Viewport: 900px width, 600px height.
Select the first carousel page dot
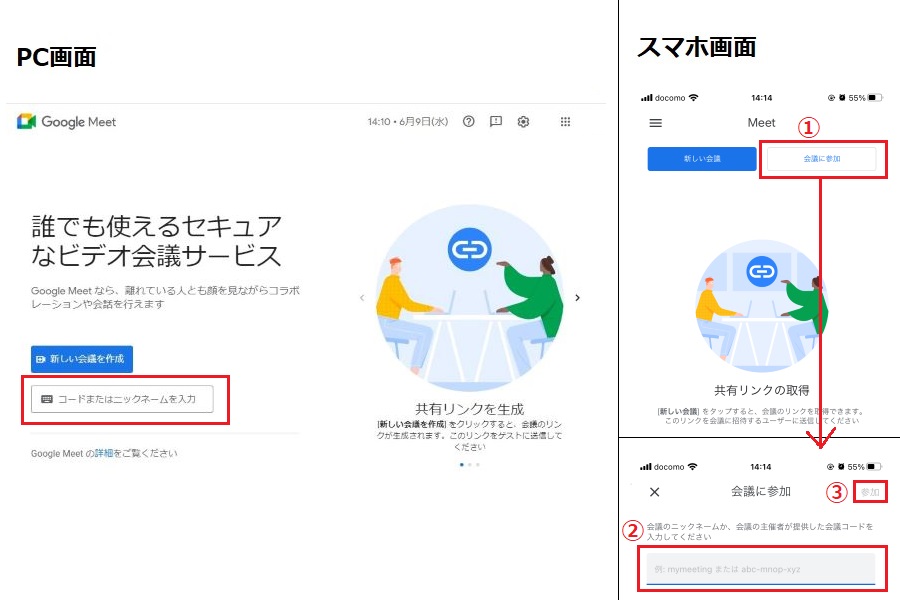(461, 465)
